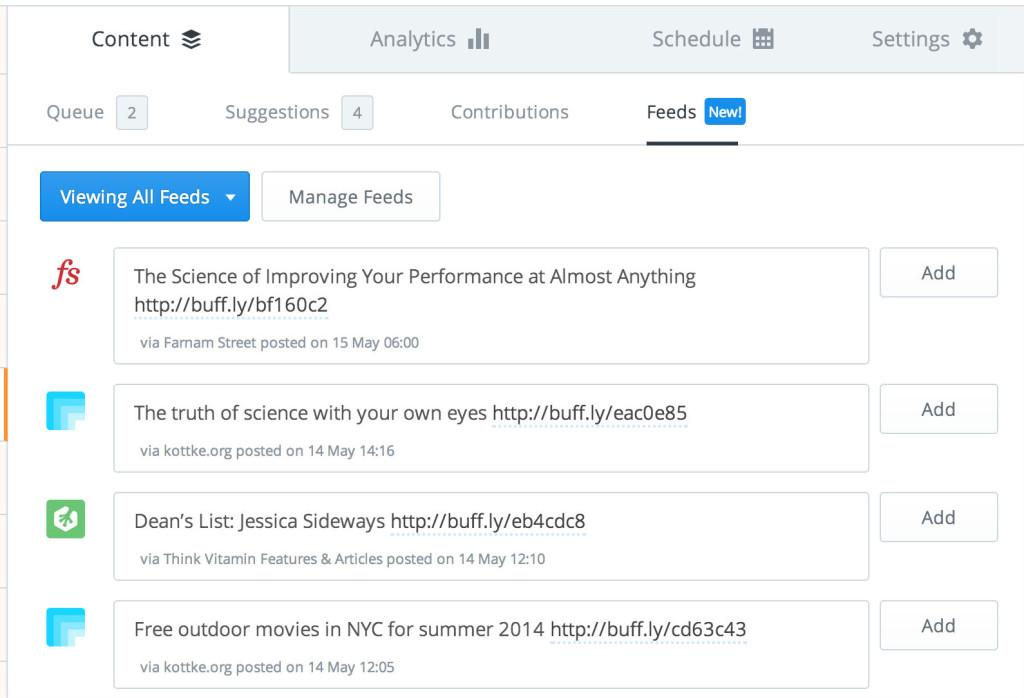Add the Dean's List Jessica Sideways post
Screen dimensions: 1024x698
938,517
